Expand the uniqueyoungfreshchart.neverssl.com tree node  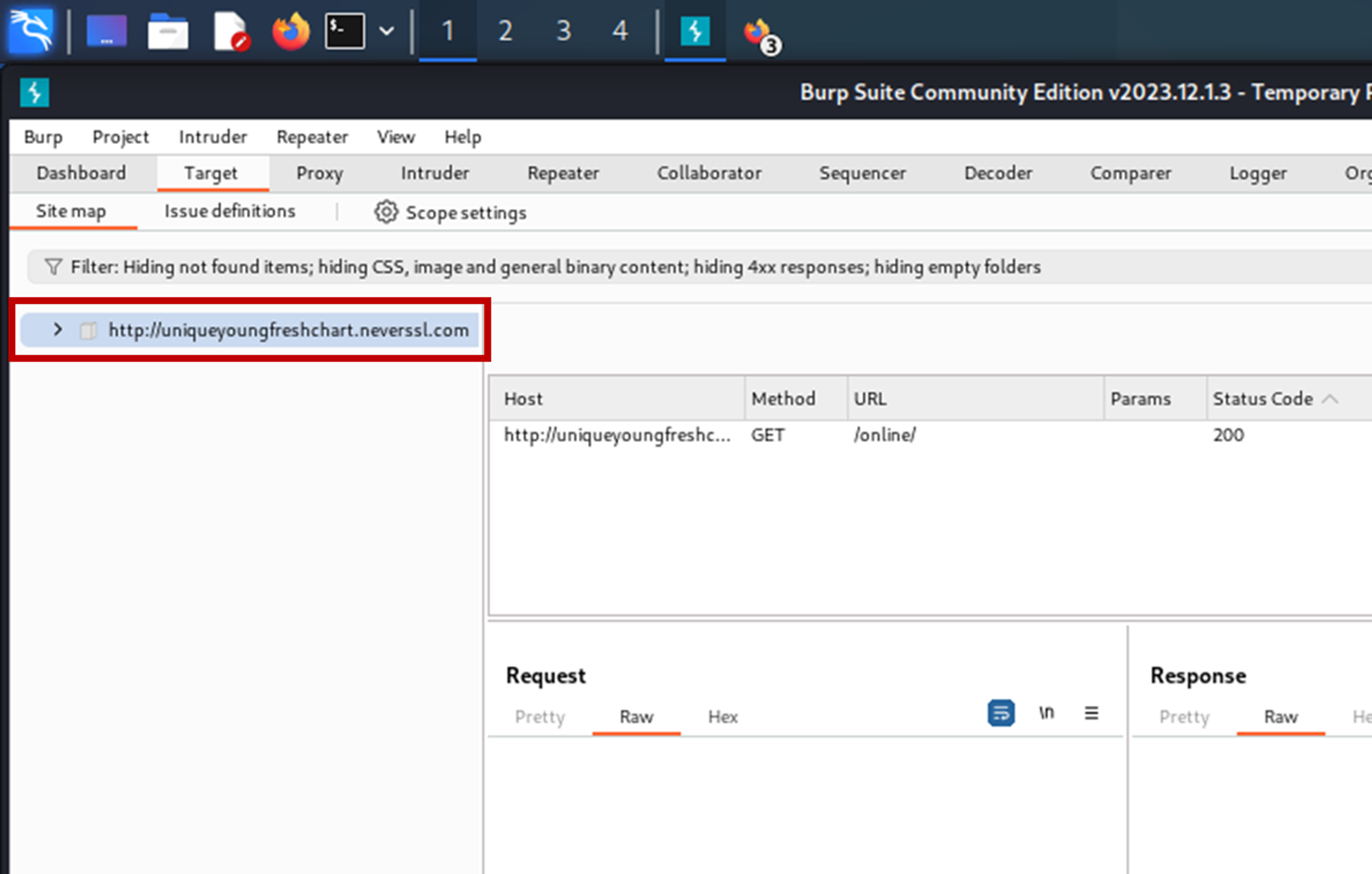(58, 329)
